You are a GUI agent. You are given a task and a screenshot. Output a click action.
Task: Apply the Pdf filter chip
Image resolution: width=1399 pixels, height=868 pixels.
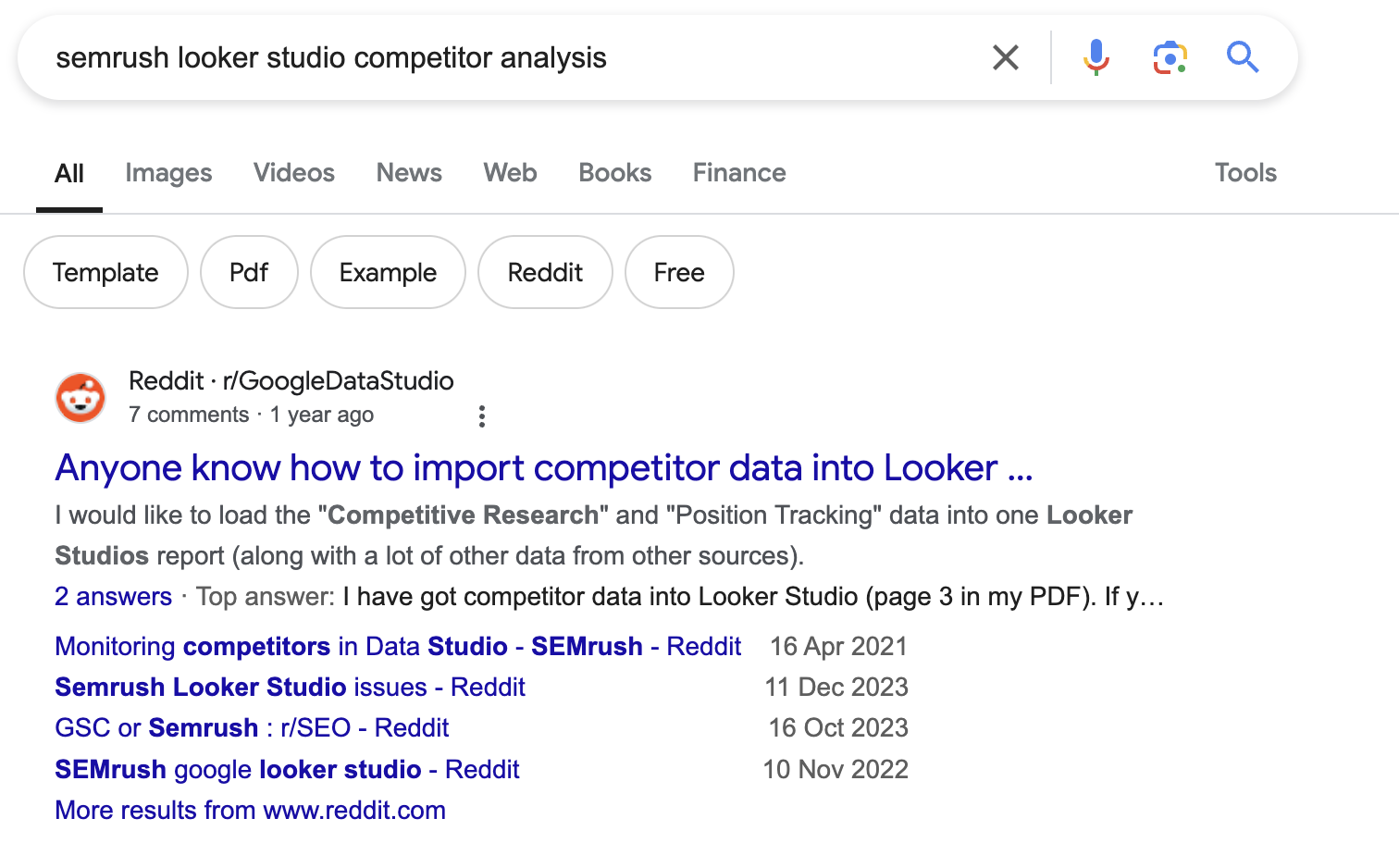pos(249,272)
